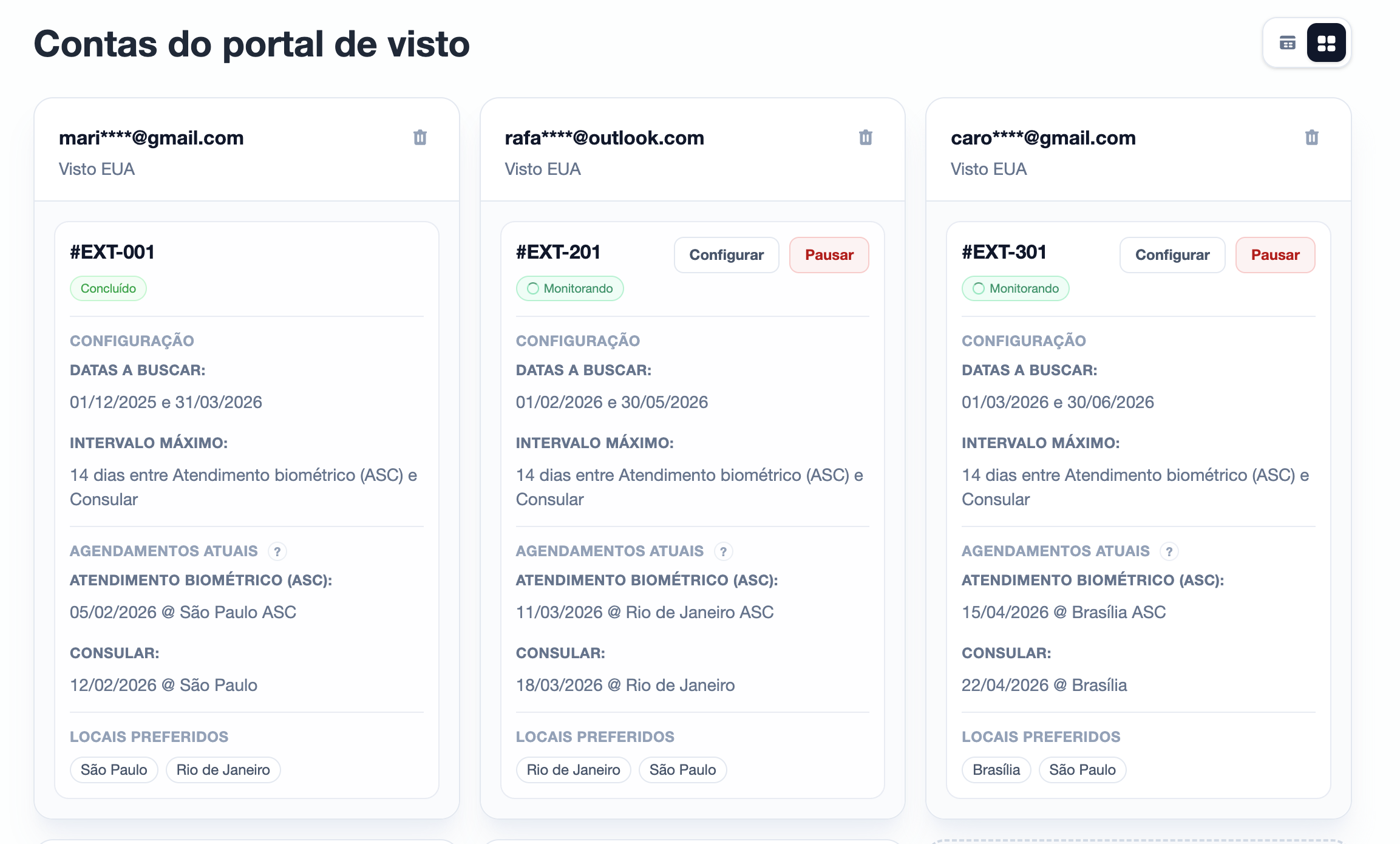Select the São Paulo preferred location tag on EXT-001
The image size is (1400, 844).
[x=114, y=769]
